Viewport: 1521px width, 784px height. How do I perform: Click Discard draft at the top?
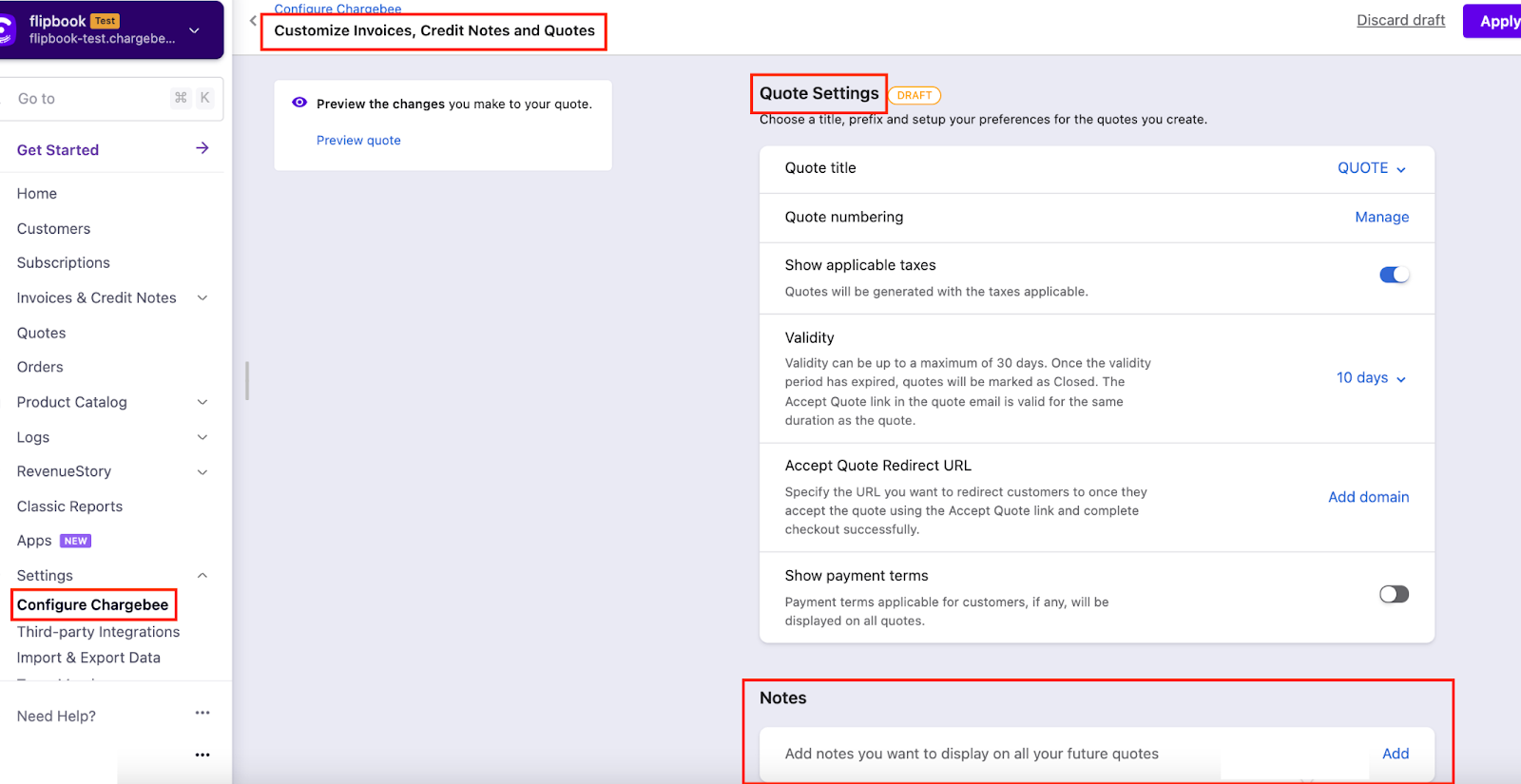[1400, 21]
